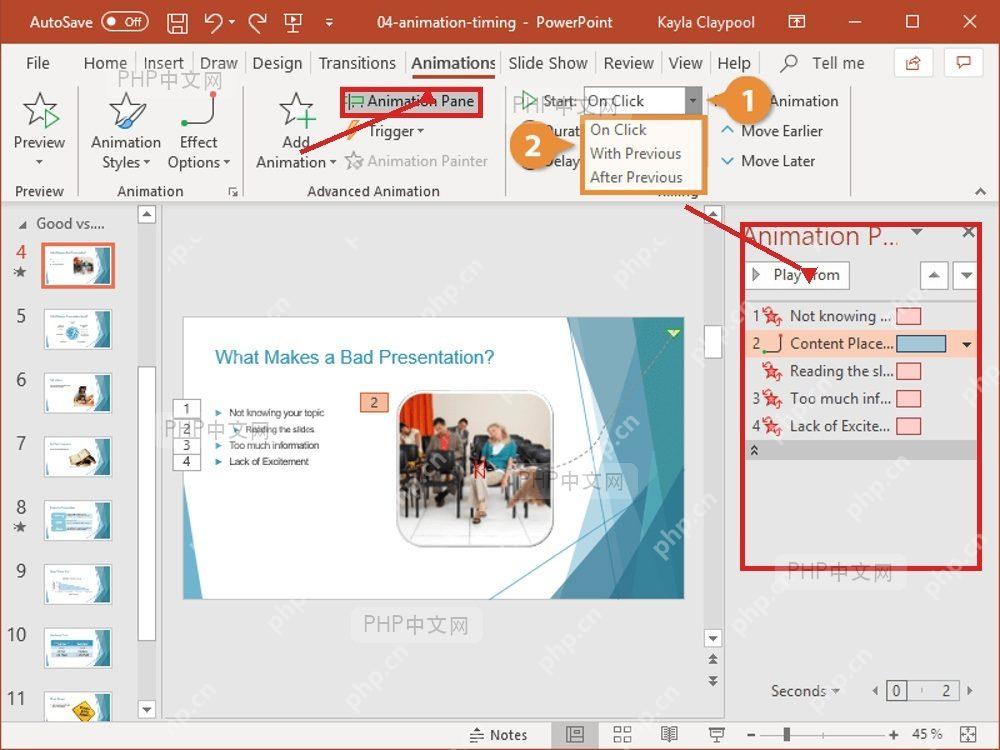
Task: Collapse the ribbon chevron
Action: click(980, 191)
